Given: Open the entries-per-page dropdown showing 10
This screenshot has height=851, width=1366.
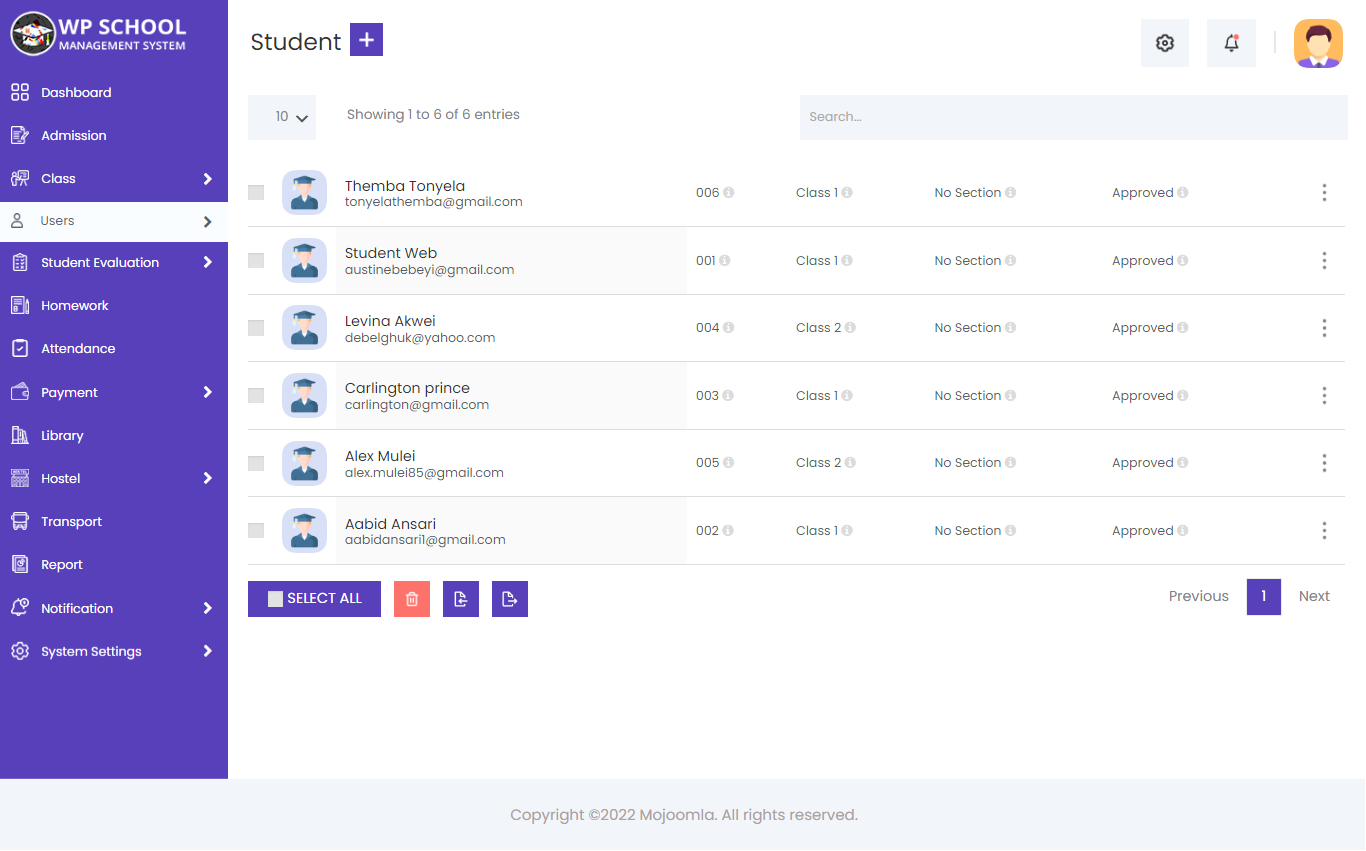Looking at the screenshot, I should (x=281, y=117).
